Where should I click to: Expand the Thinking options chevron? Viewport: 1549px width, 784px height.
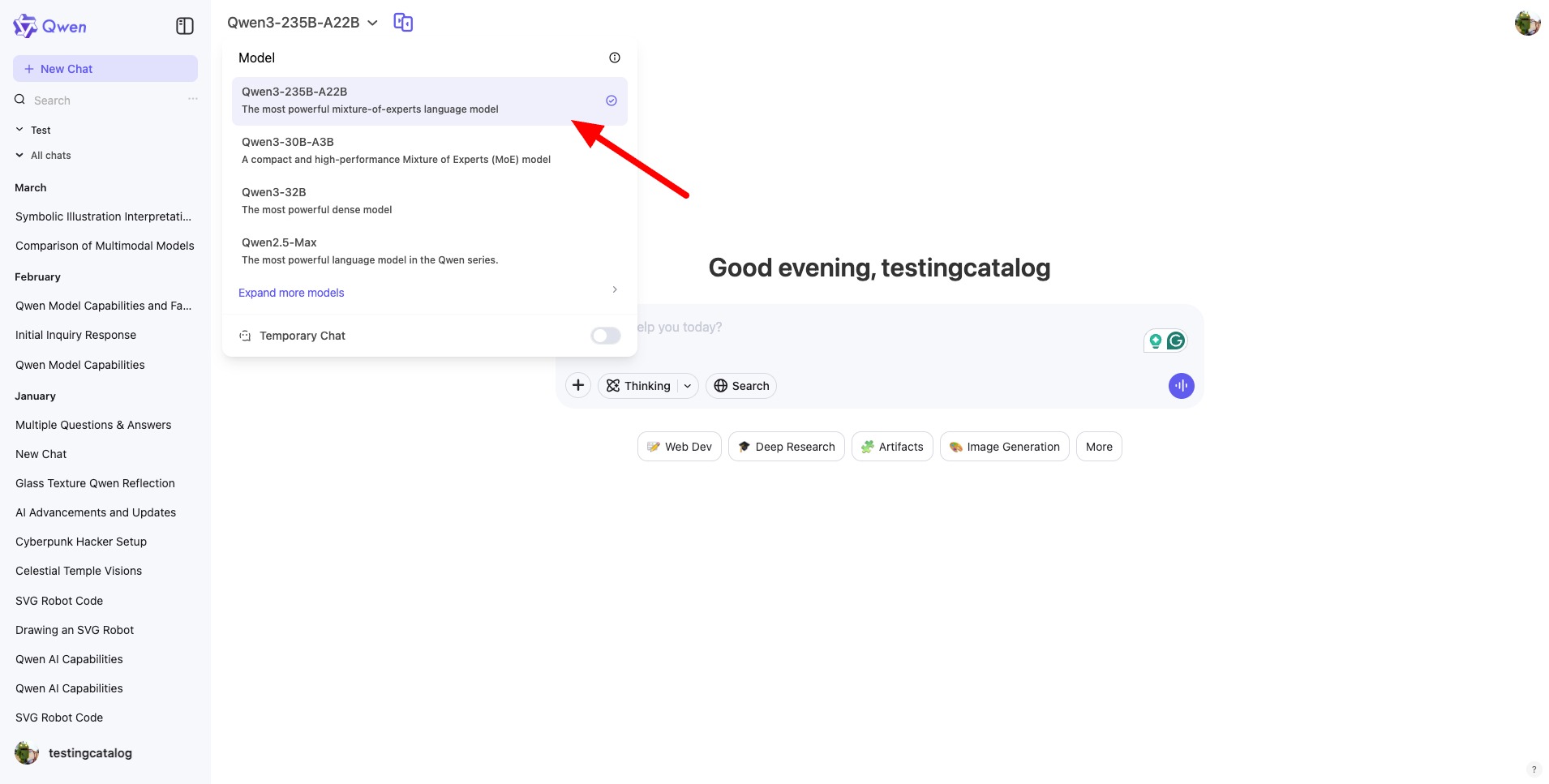point(688,386)
